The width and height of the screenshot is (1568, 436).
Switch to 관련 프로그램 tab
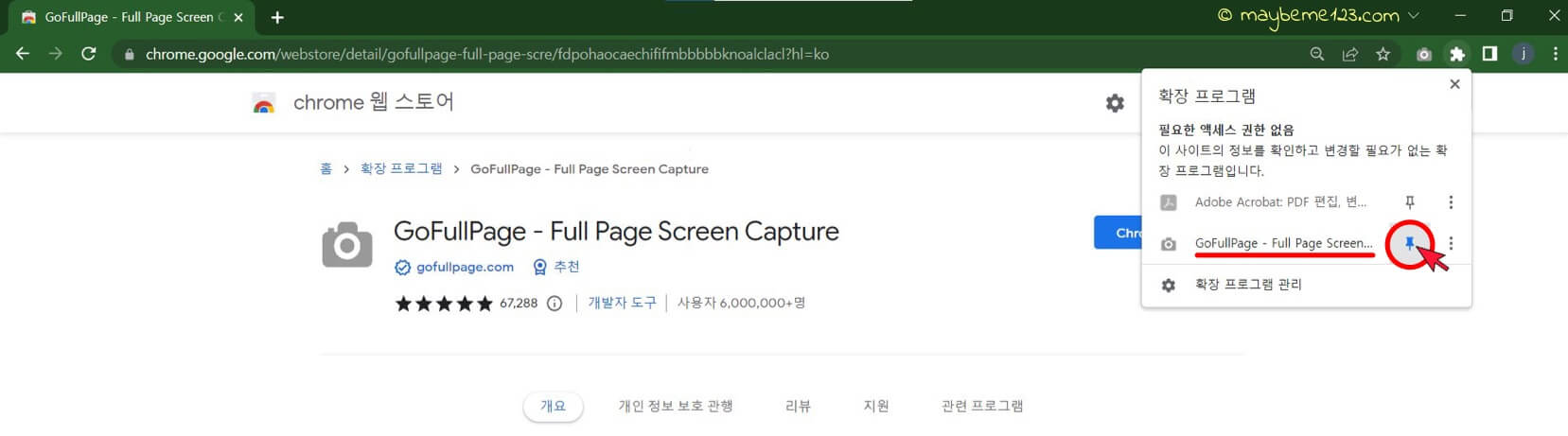pos(982,406)
